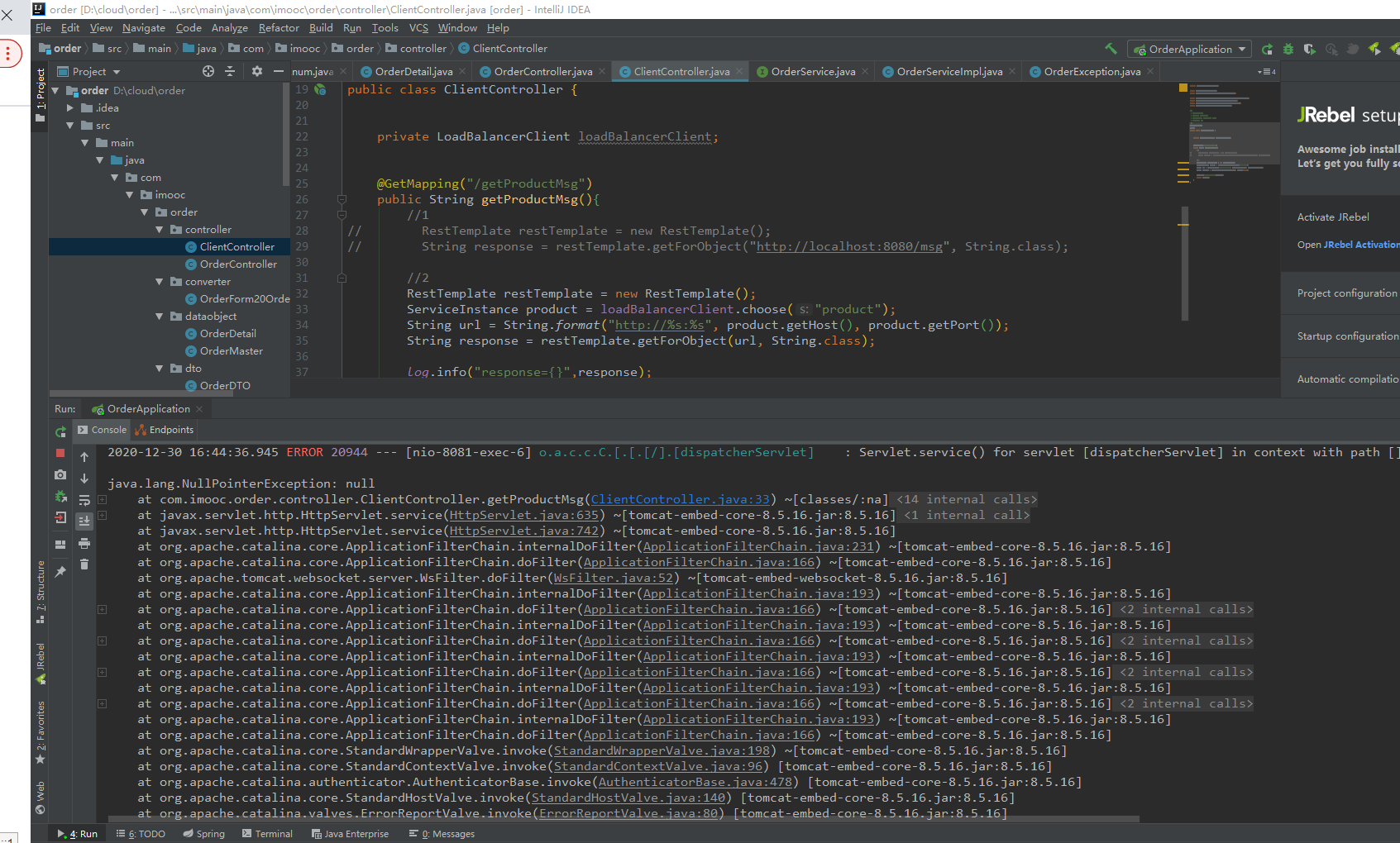Screen dimensions: 1400x843
Task: Dump threads with the camera icon
Action: pos(60,474)
